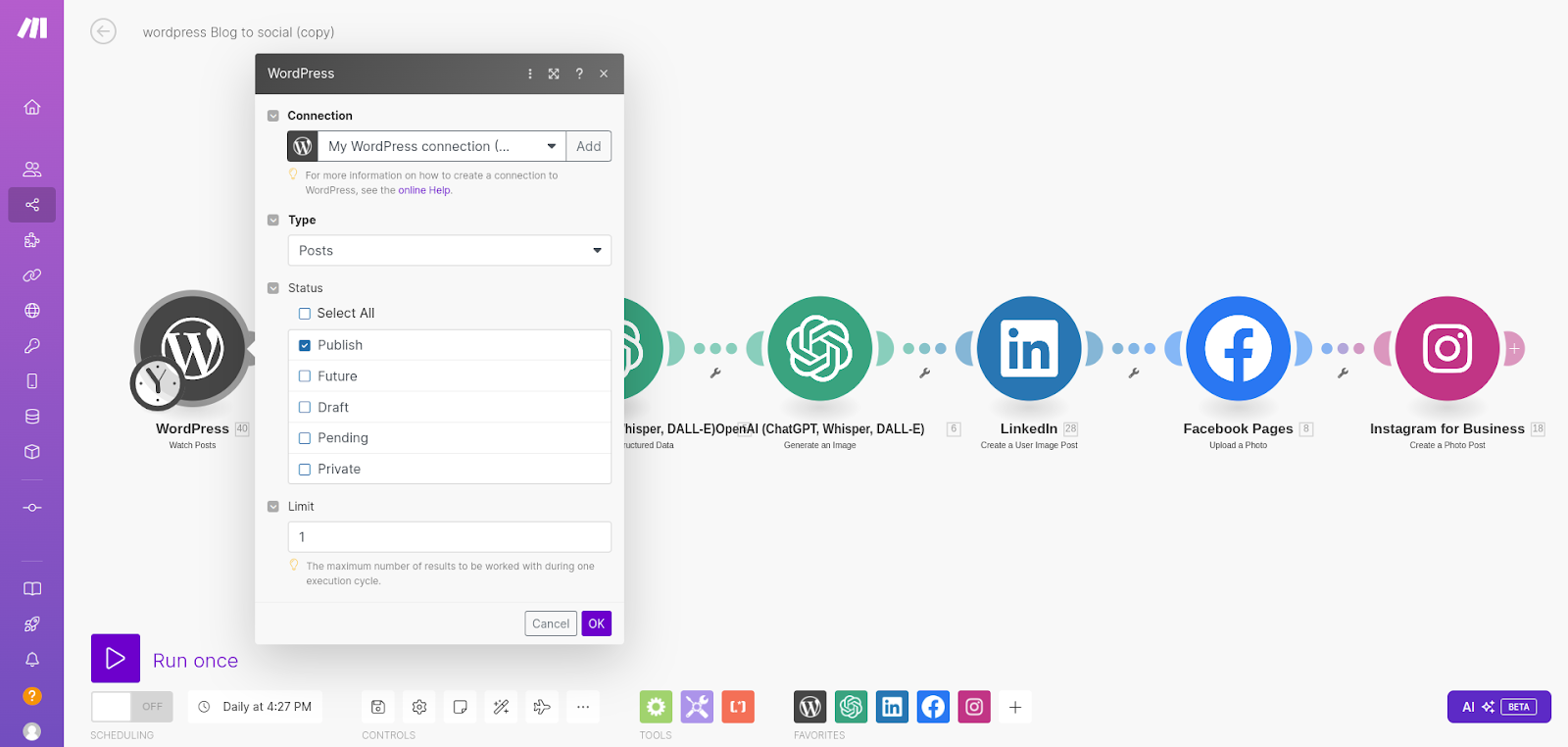Select the OpenAI Generate an Image module

coord(820,348)
